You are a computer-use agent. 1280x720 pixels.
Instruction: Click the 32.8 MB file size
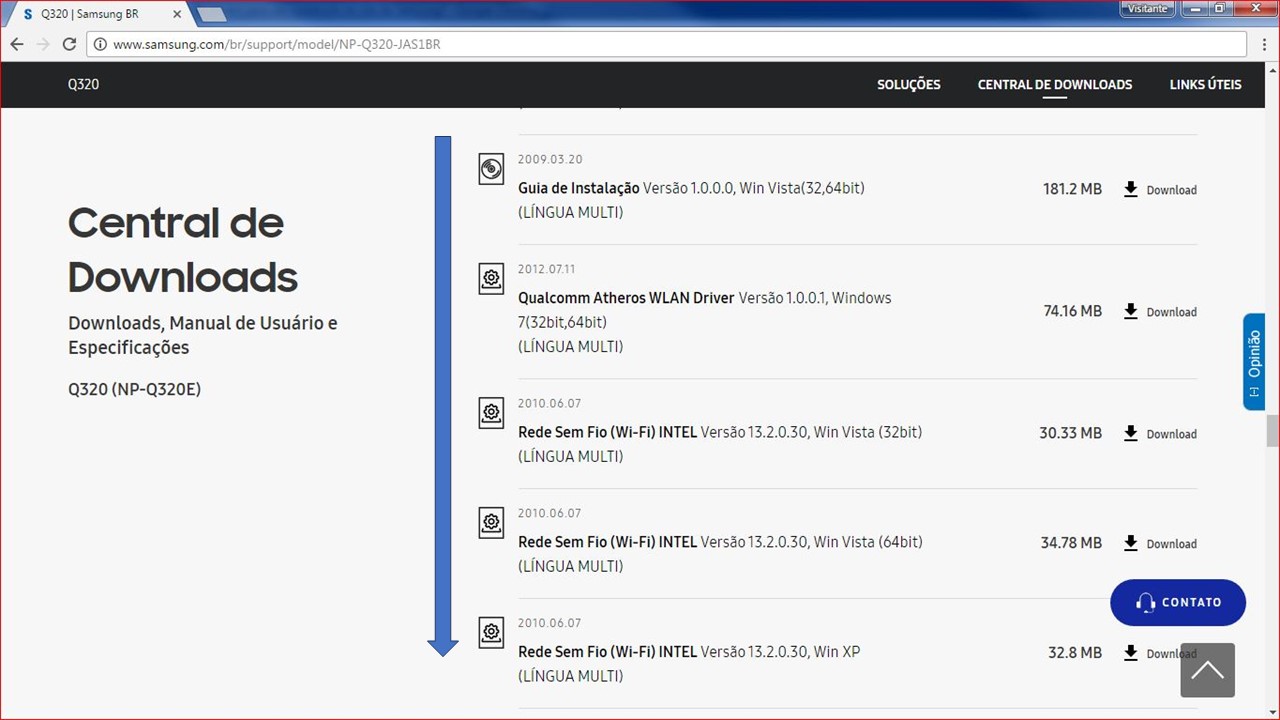[1075, 653]
